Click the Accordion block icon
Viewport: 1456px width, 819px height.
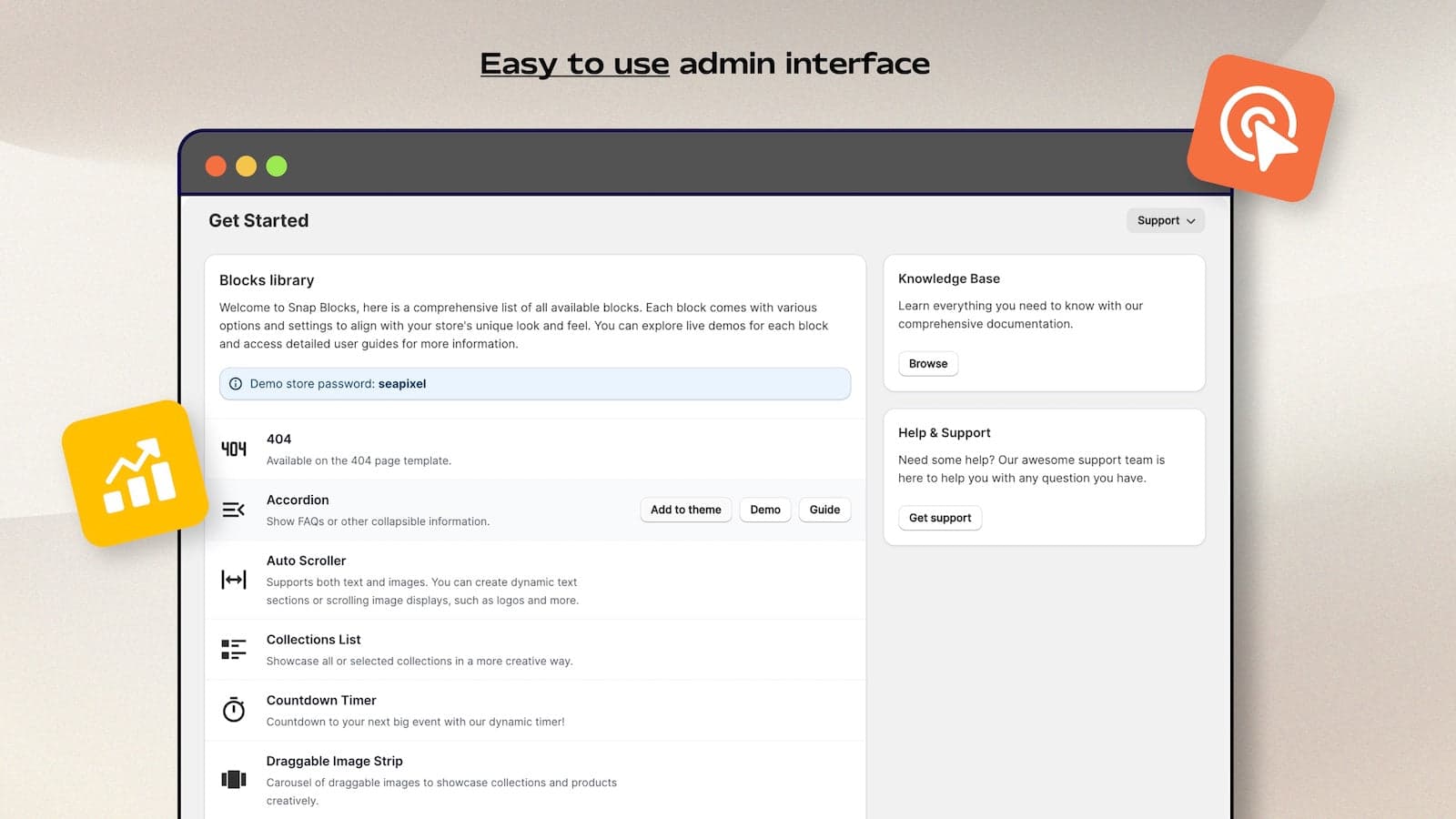click(x=234, y=510)
